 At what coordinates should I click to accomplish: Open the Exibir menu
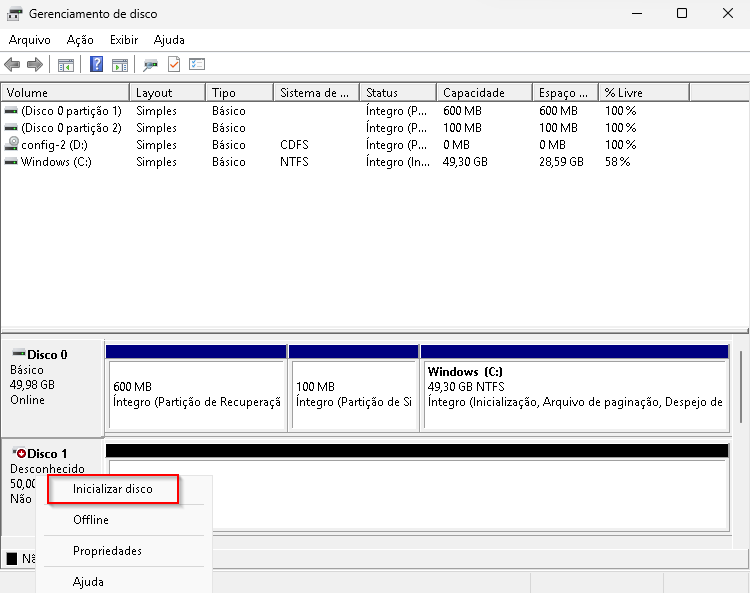(x=124, y=40)
